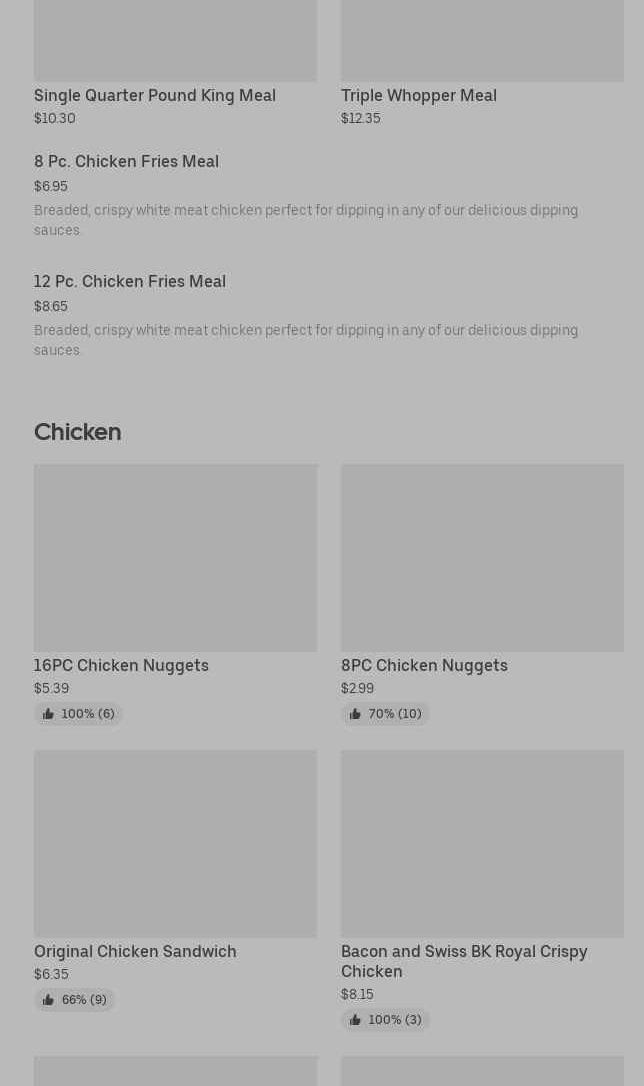
Task: Choose the 16PC Chicken Nuggets name
Action: tap(121, 665)
